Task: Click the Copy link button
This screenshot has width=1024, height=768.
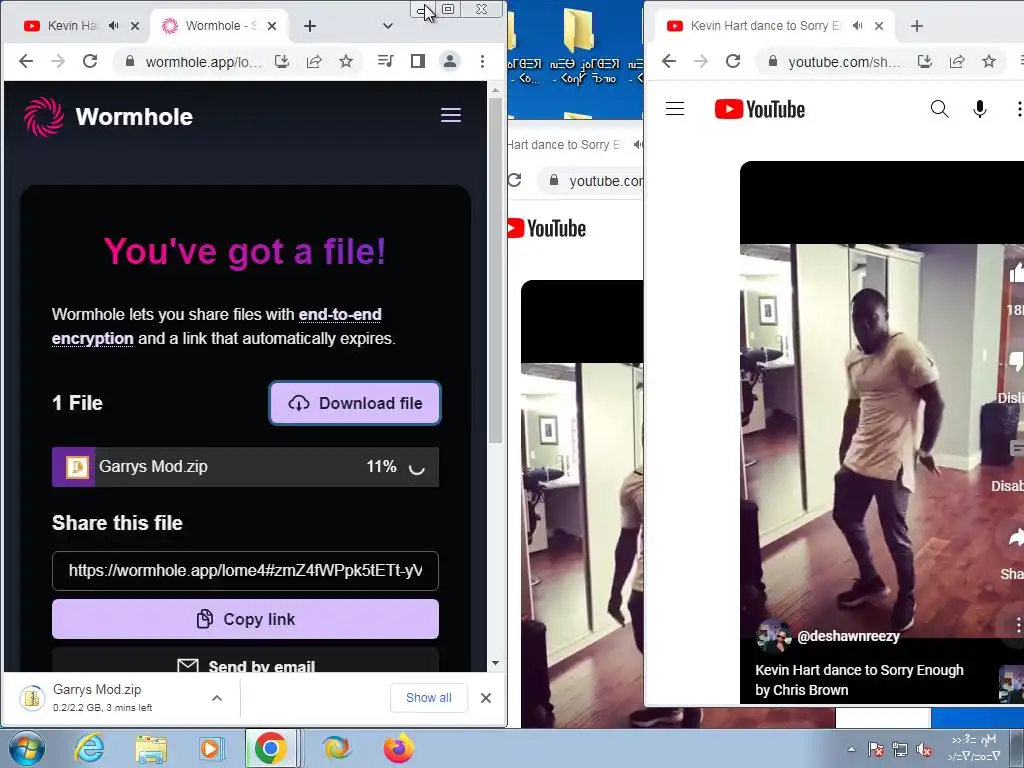Action: pos(246,619)
